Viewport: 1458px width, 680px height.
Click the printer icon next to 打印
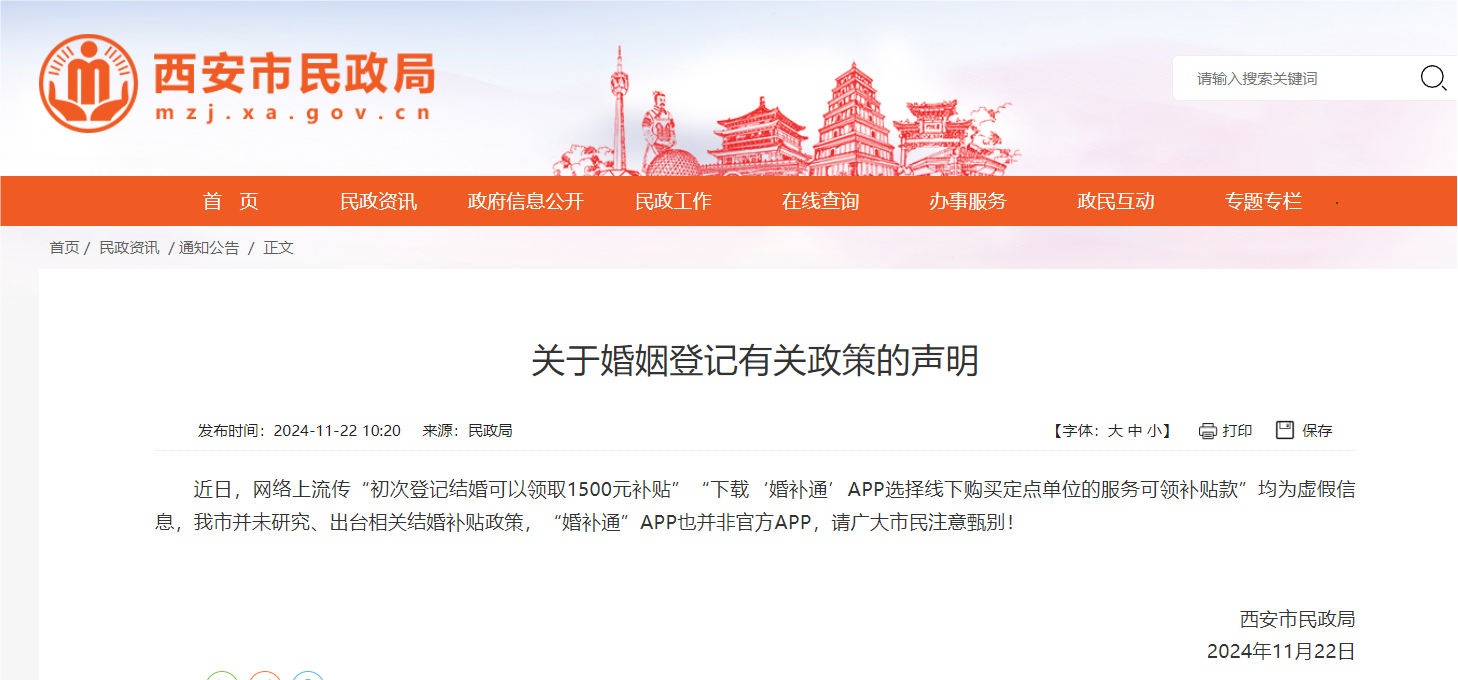pyautogui.click(x=1208, y=431)
